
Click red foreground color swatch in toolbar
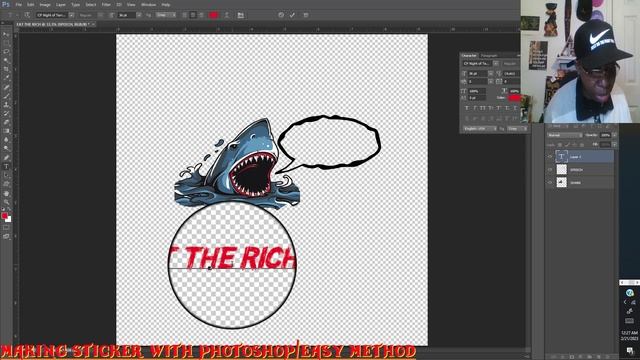(4, 216)
